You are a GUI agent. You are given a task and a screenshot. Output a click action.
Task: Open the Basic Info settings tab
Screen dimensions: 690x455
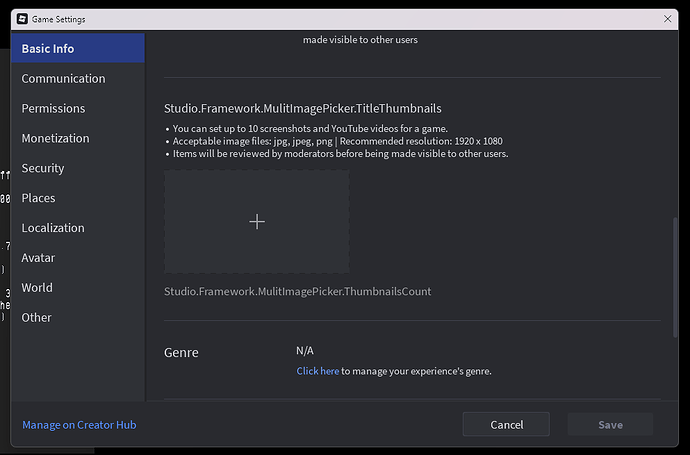78,48
